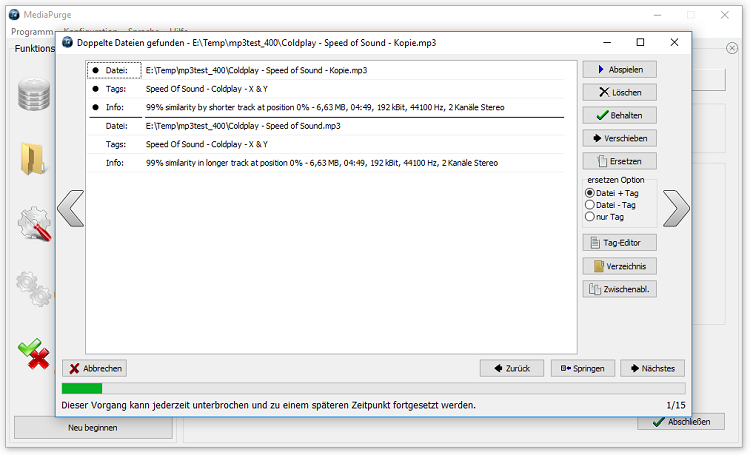Go to previous duplicate with large left arrow

[71, 208]
